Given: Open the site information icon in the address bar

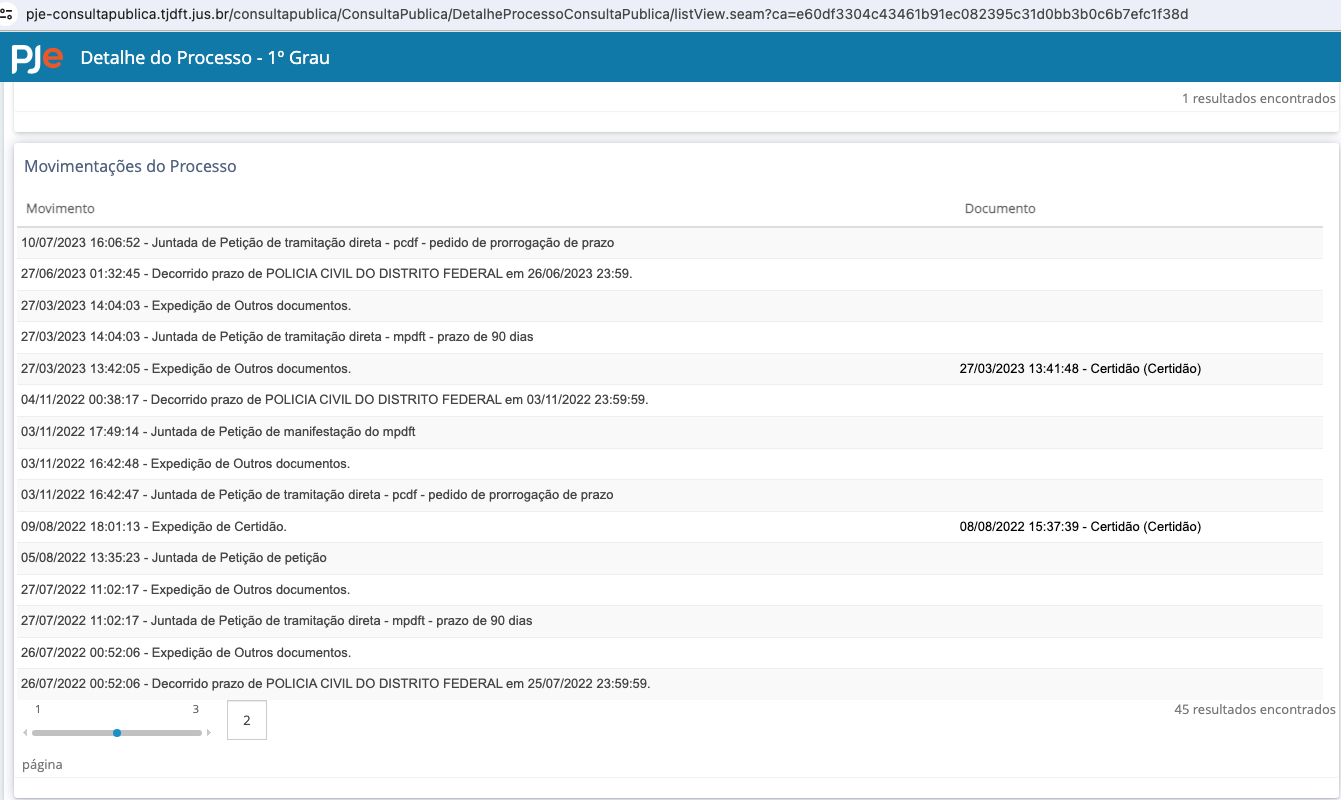Looking at the screenshot, I should [x=7, y=15].
